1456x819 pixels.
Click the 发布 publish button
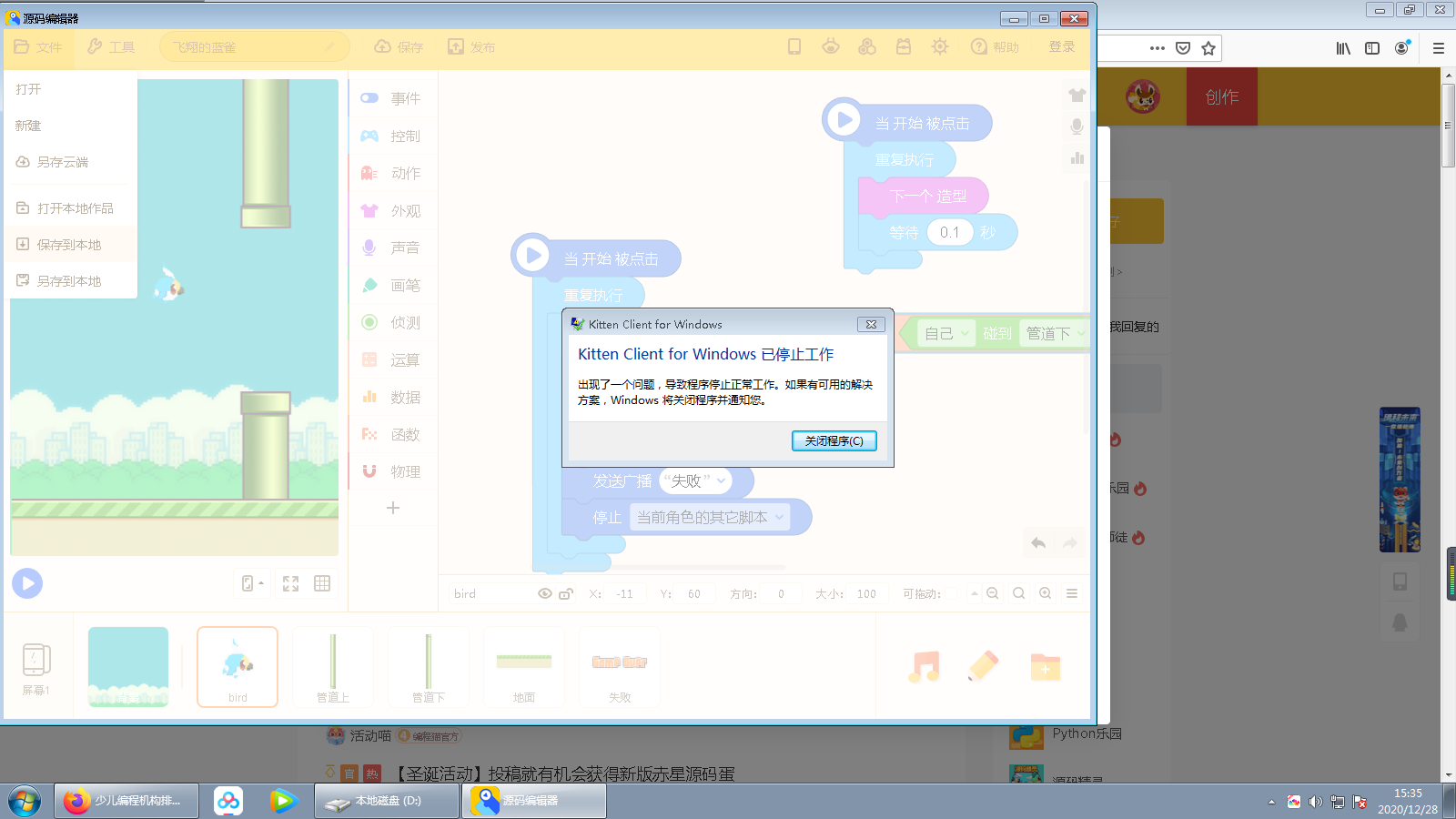click(x=471, y=46)
